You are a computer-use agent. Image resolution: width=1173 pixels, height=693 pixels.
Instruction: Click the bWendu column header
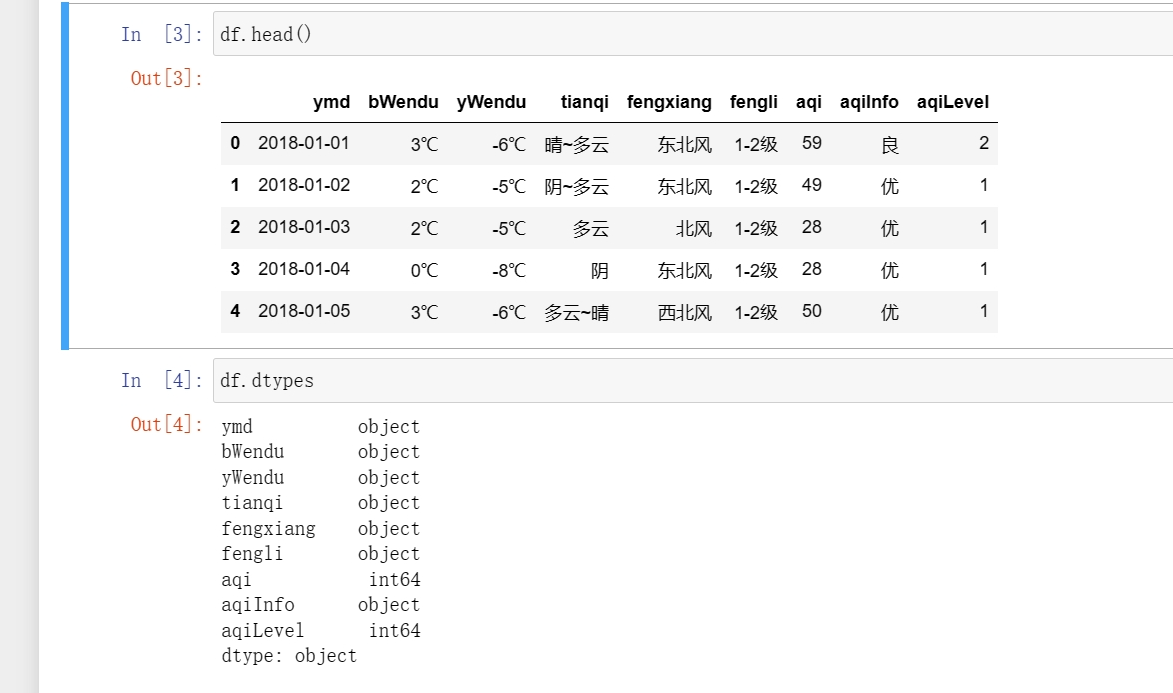(x=403, y=102)
